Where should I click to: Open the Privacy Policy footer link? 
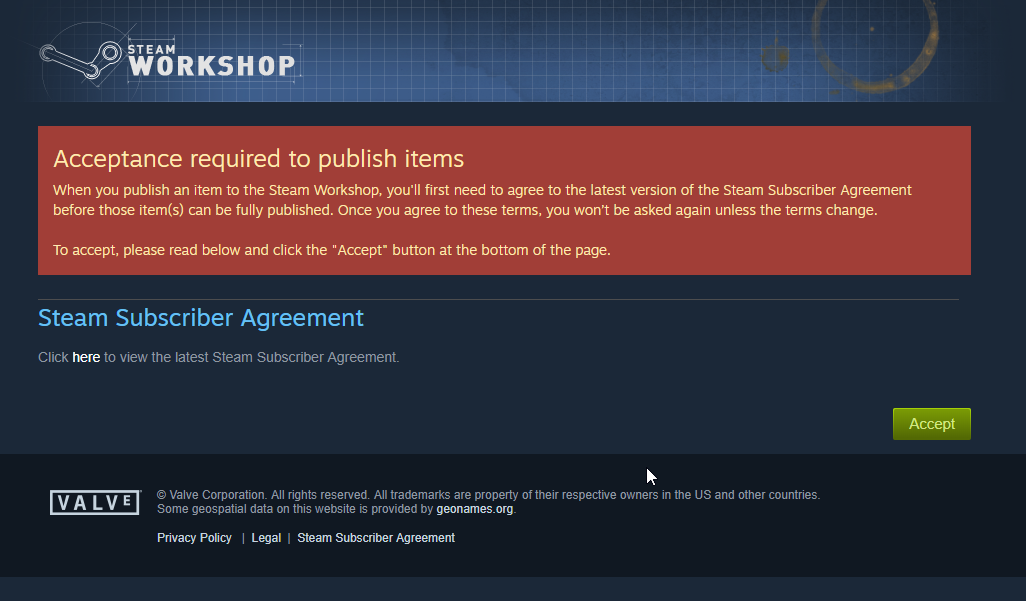coord(194,538)
